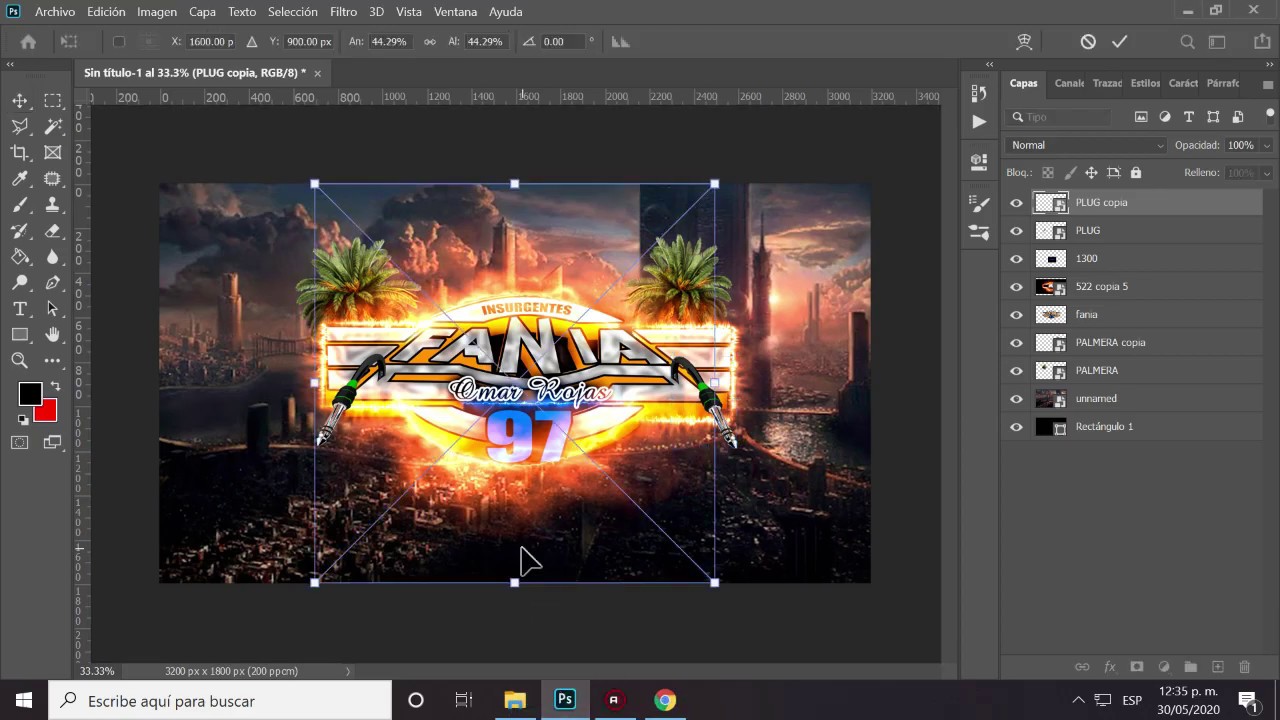Hide the Rectángulo 1 layer

tap(1017, 427)
